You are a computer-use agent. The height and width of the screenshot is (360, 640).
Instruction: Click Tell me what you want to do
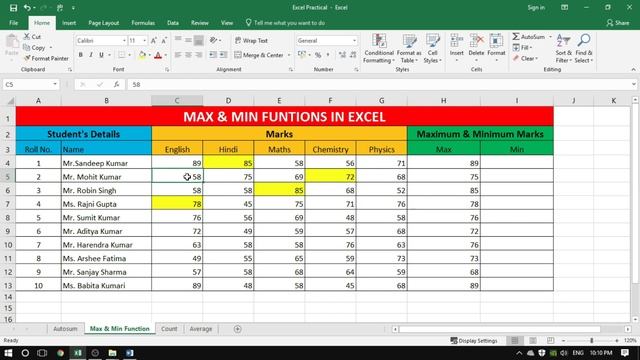(x=285, y=23)
